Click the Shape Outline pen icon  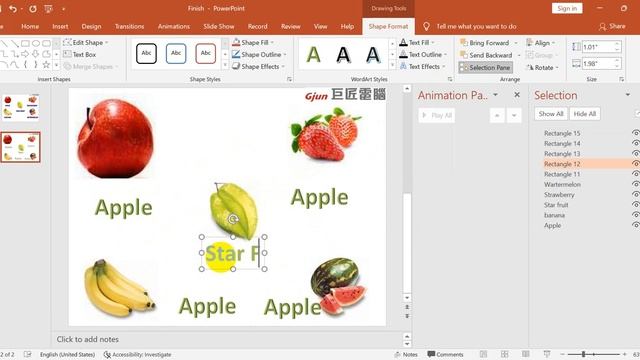click(236, 54)
